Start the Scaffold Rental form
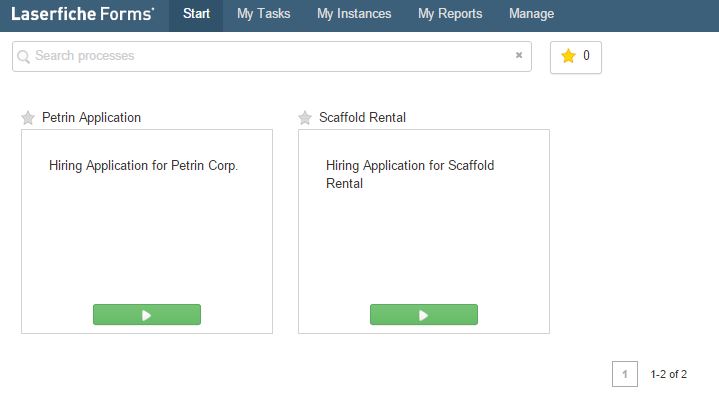Screen dimensions: 719x402 [424, 315]
